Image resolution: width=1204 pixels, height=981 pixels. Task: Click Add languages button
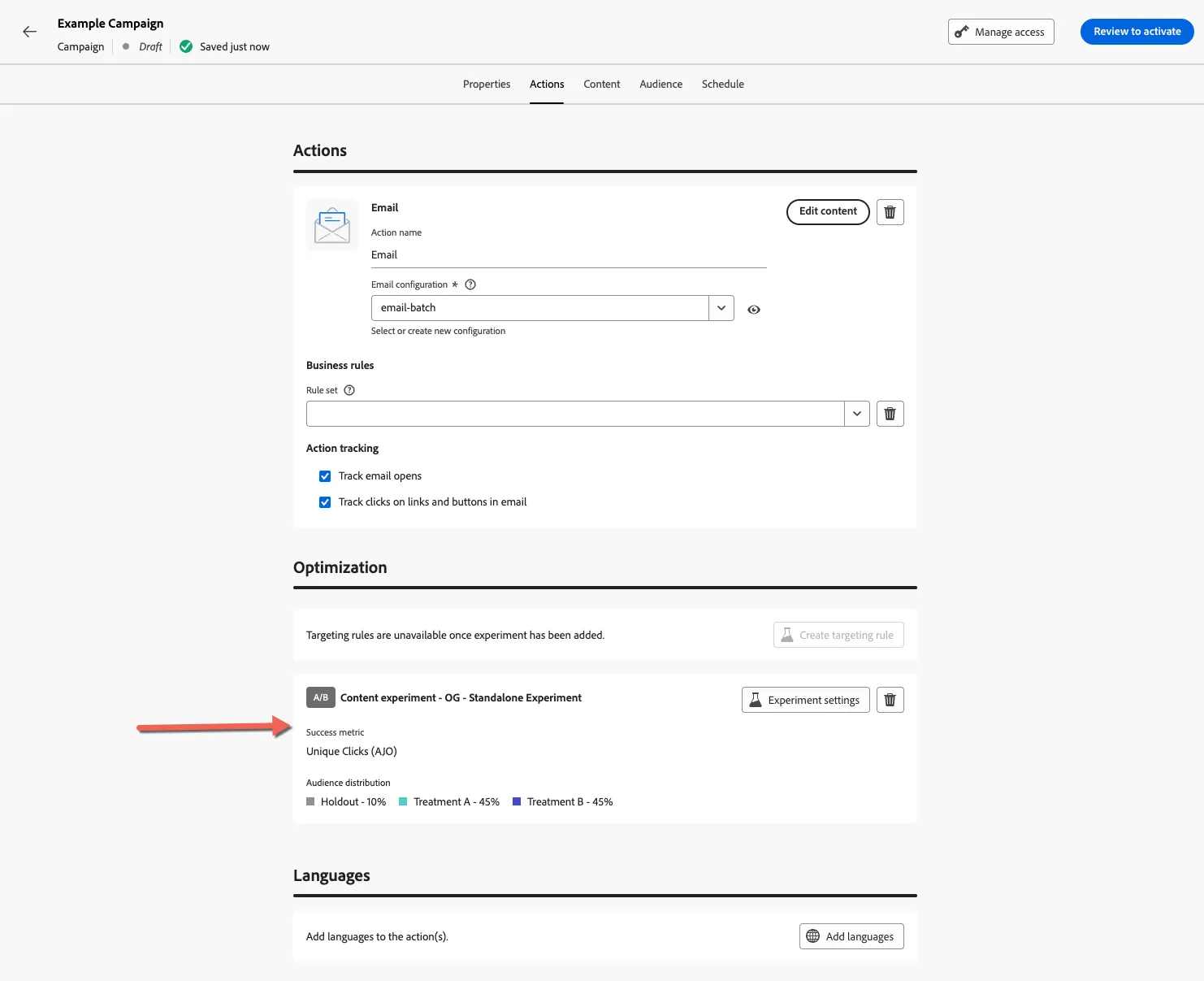(x=851, y=936)
